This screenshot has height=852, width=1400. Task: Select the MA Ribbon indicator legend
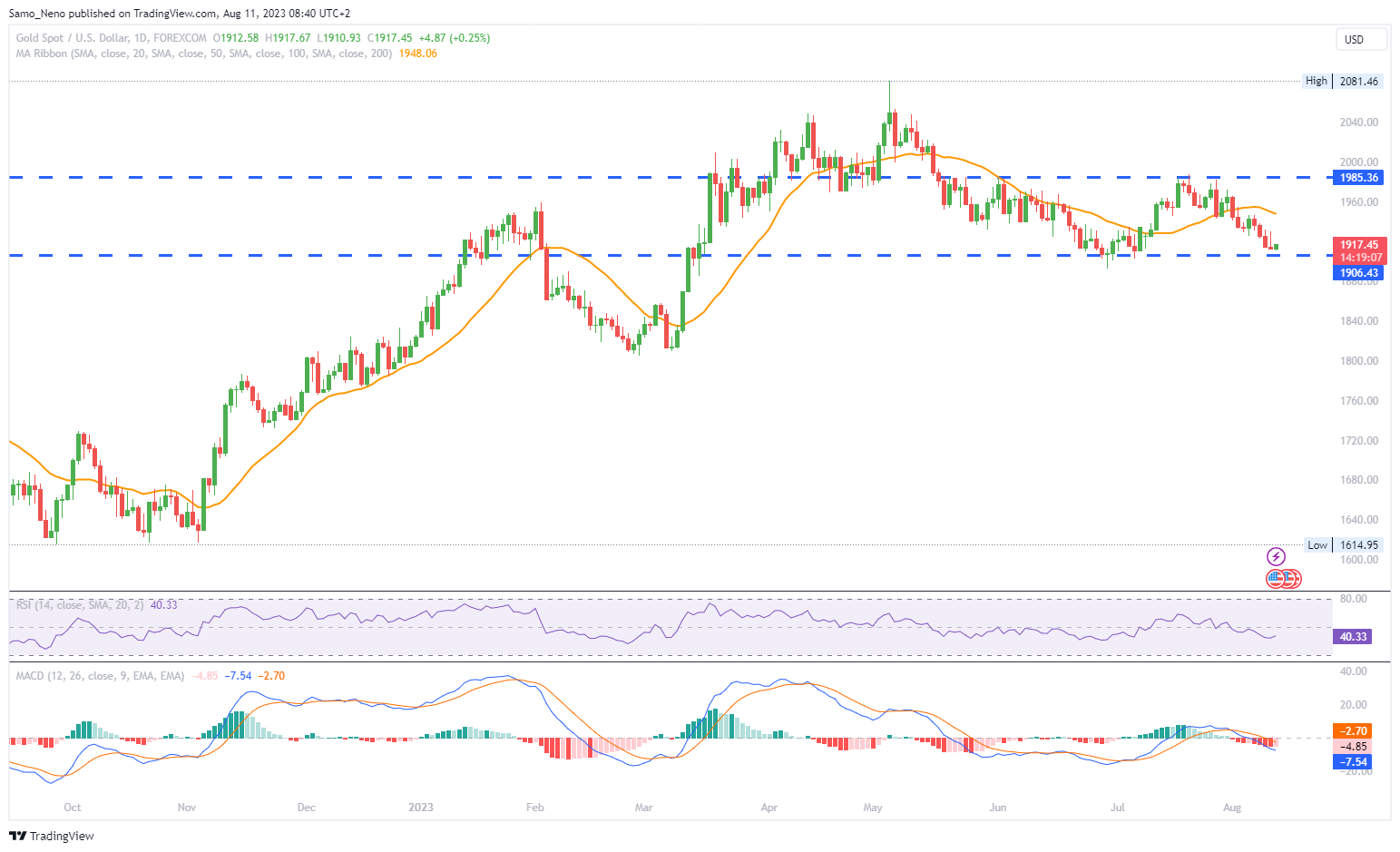[x=203, y=54]
